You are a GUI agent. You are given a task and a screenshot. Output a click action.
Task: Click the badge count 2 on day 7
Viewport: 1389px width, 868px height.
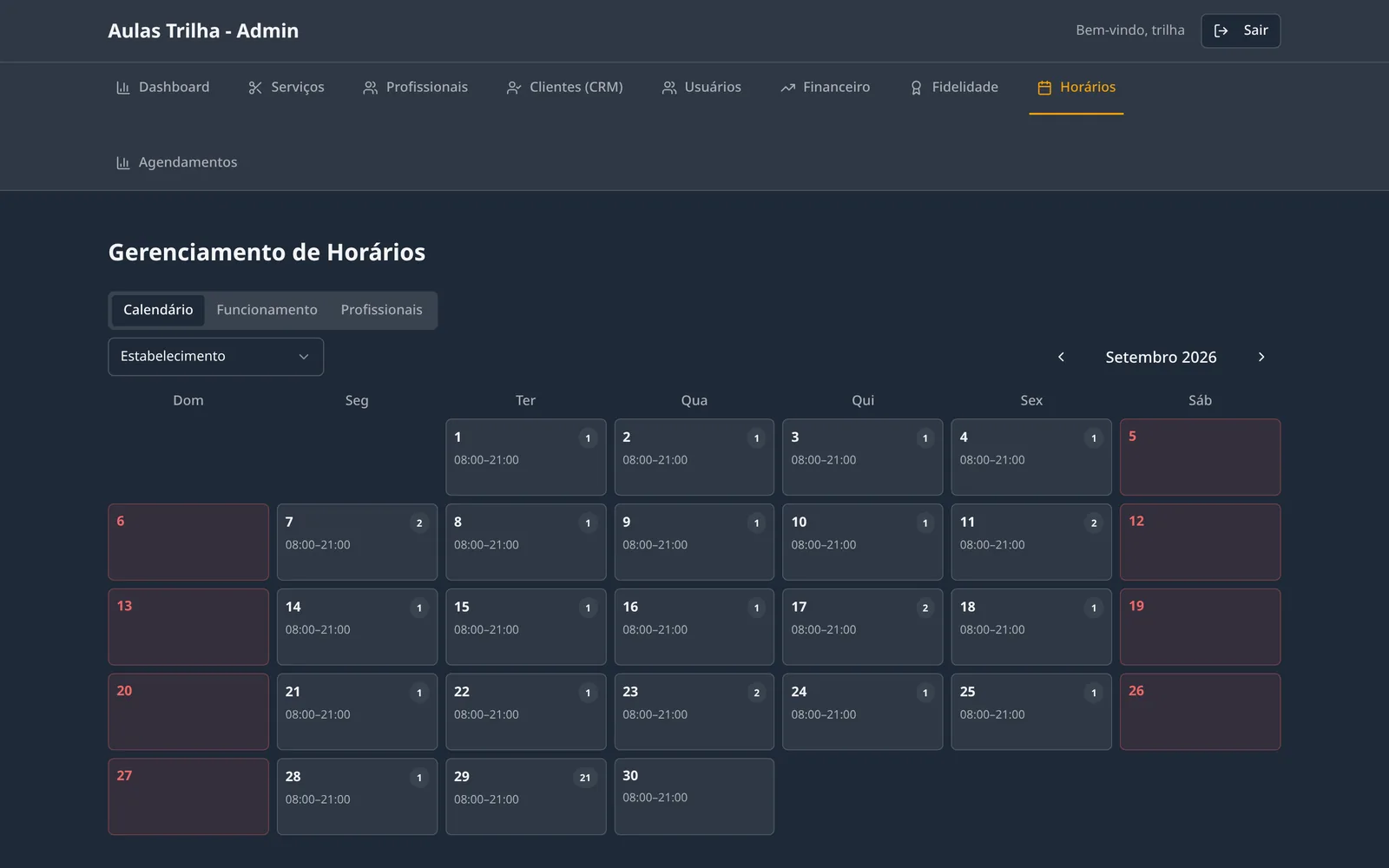click(x=419, y=523)
